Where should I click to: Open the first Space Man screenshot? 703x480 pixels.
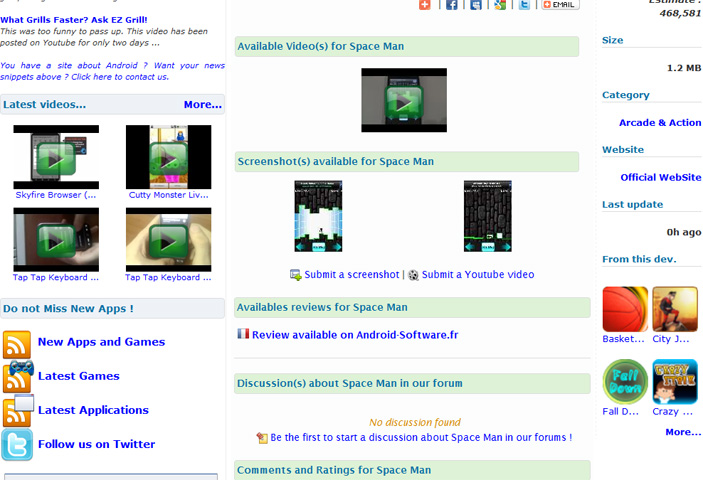point(318,216)
